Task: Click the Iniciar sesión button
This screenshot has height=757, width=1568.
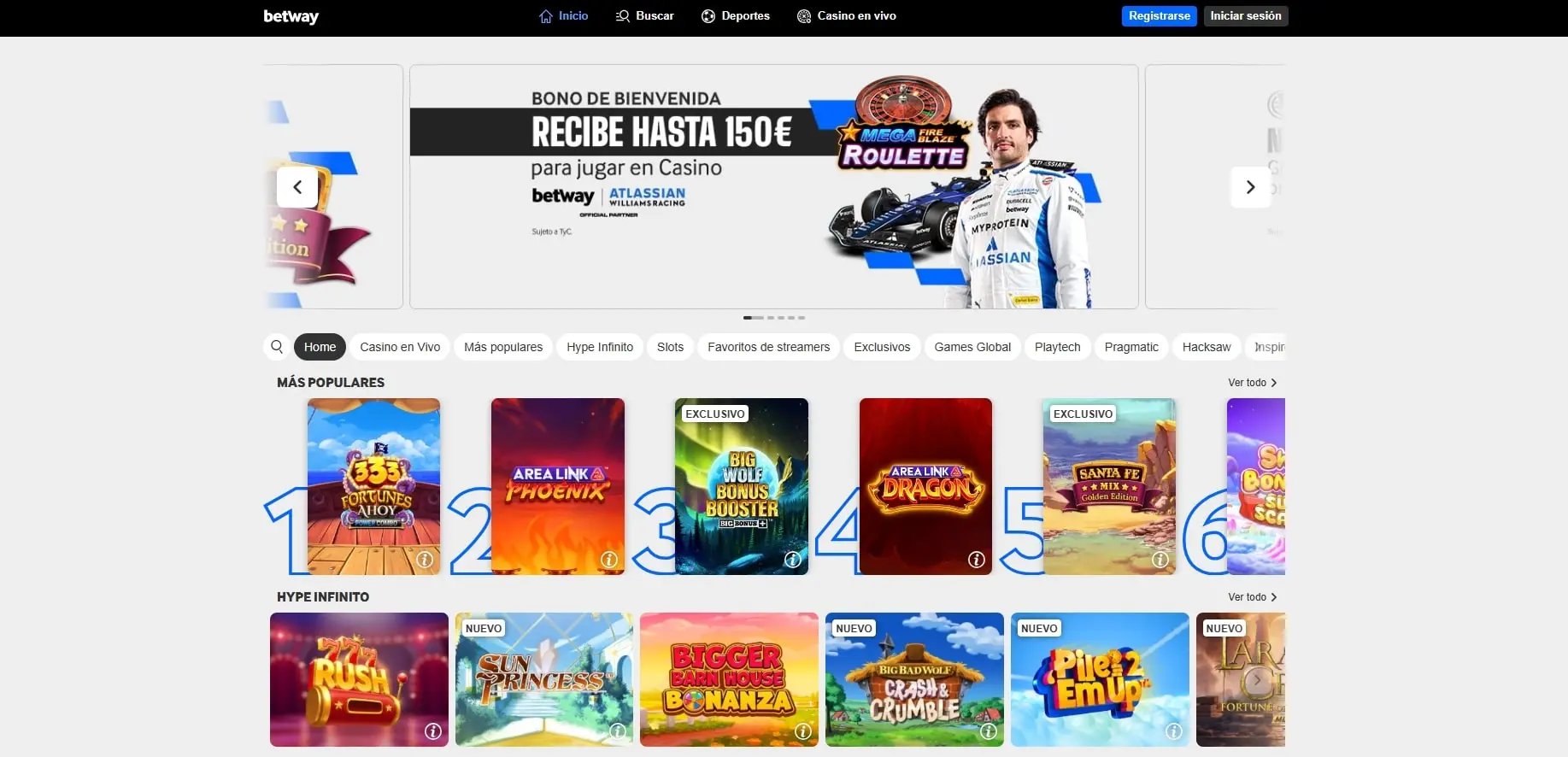Action: tap(1246, 16)
